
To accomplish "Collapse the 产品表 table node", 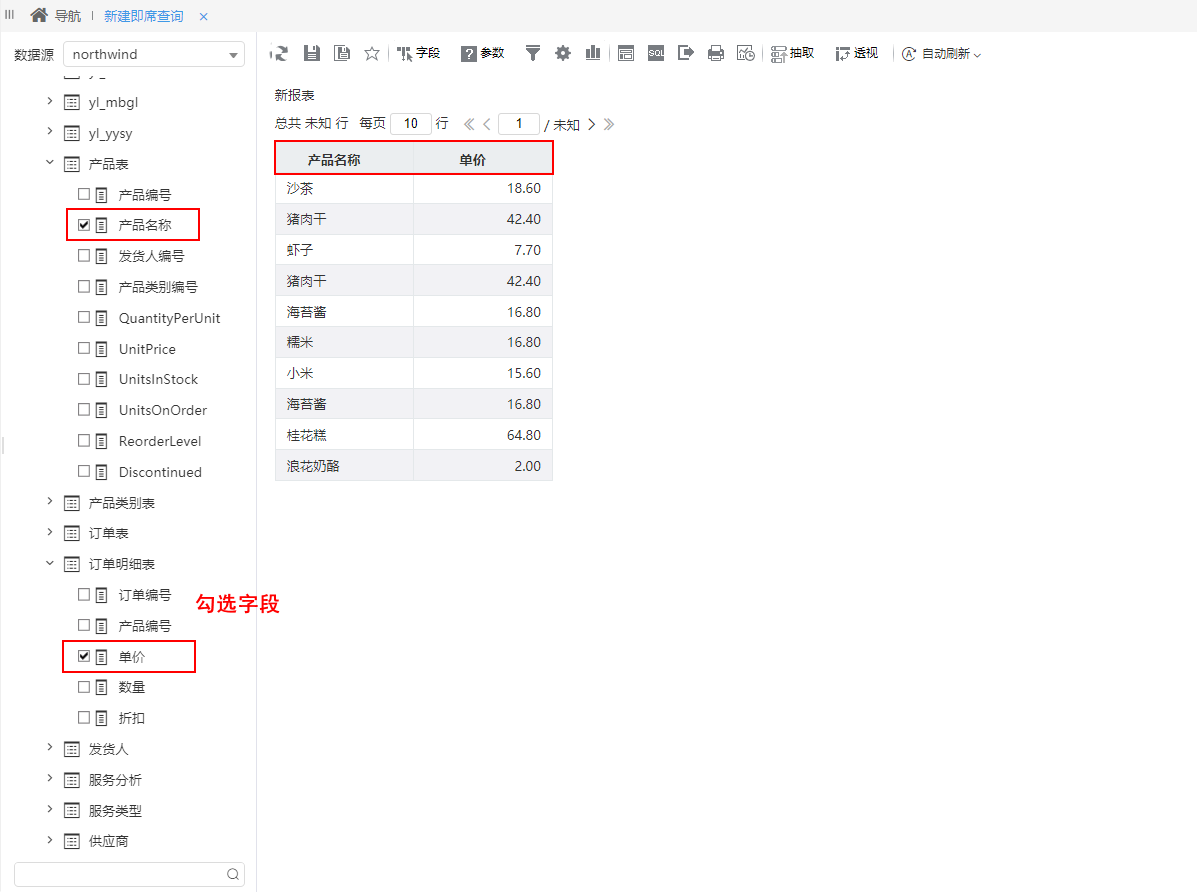I will [50, 162].
